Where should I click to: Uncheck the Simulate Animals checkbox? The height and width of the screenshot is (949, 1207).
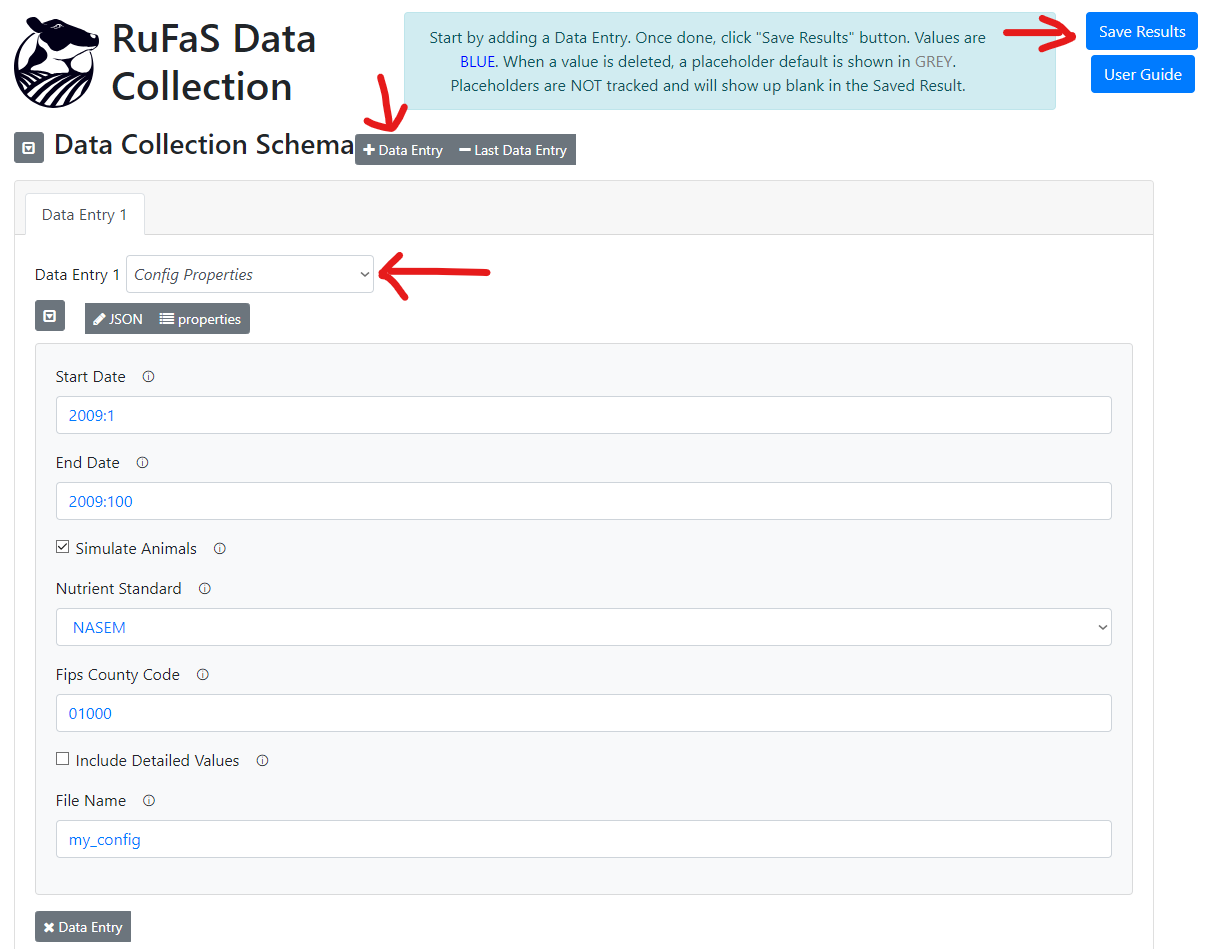click(63, 547)
